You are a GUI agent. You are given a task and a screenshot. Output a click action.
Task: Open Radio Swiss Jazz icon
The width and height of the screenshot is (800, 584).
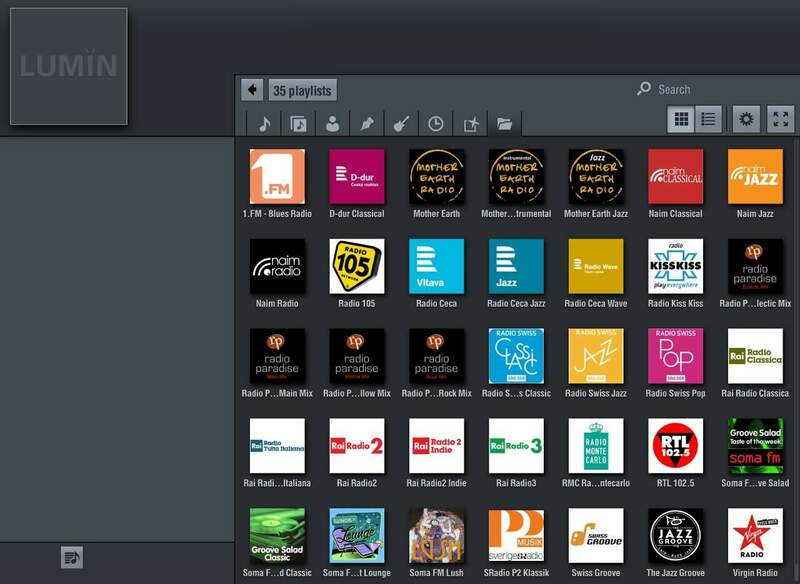tap(596, 356)
